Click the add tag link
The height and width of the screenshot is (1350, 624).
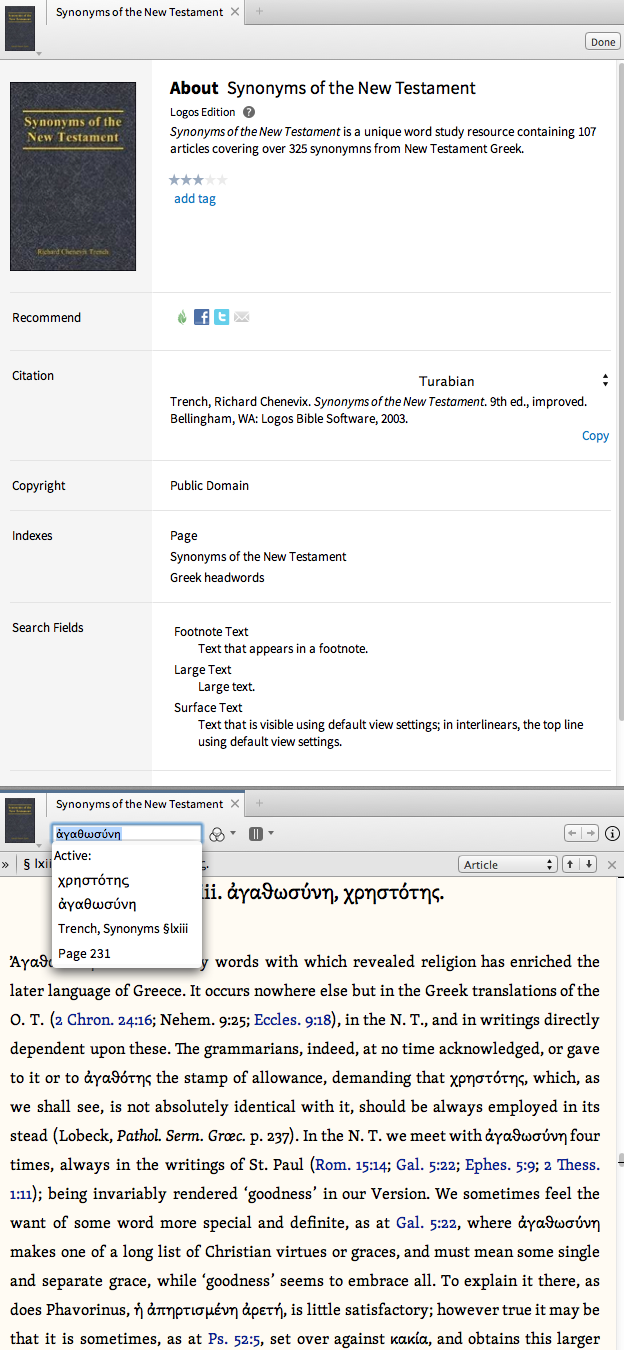click(x=195, y=199)
